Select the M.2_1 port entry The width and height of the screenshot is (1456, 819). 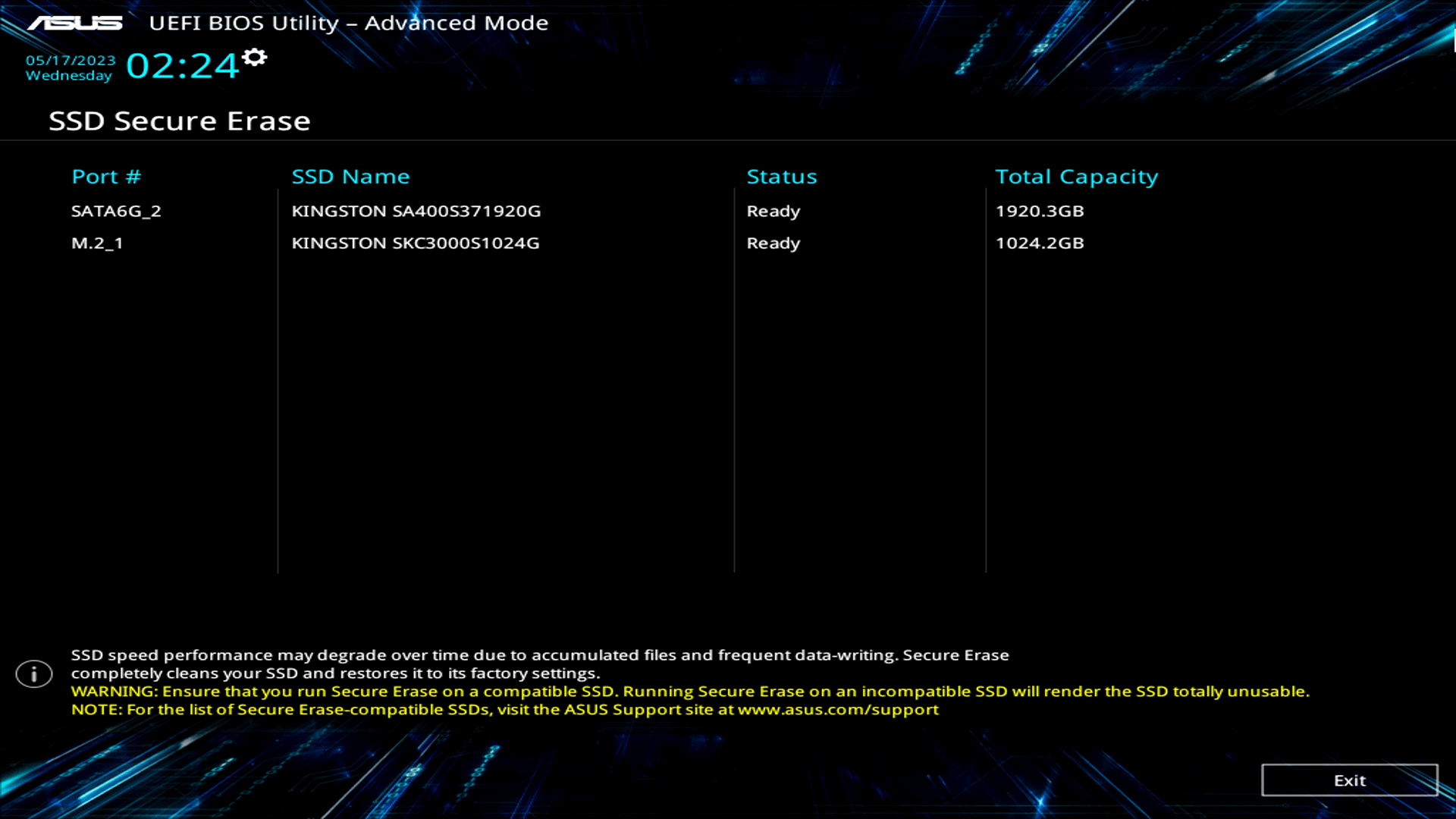pos(96,243)
